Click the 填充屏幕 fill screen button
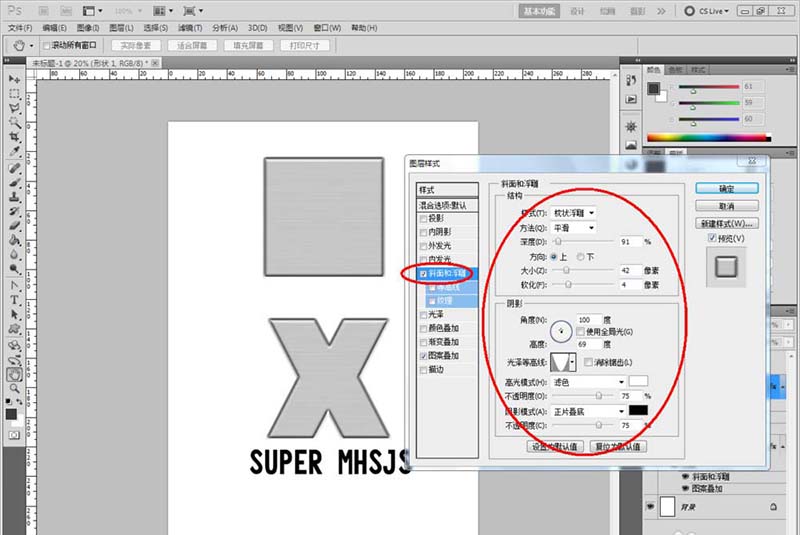800x535 pixels. 248,45
